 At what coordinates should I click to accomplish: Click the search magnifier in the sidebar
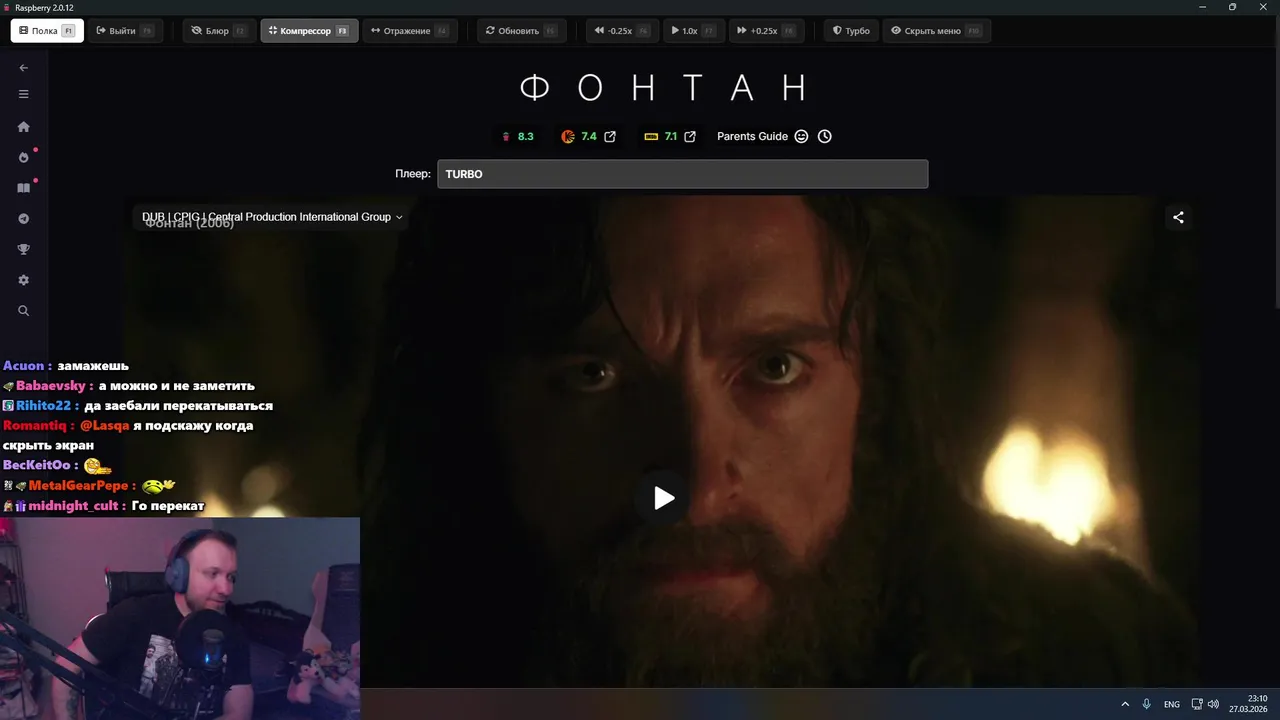24,311
